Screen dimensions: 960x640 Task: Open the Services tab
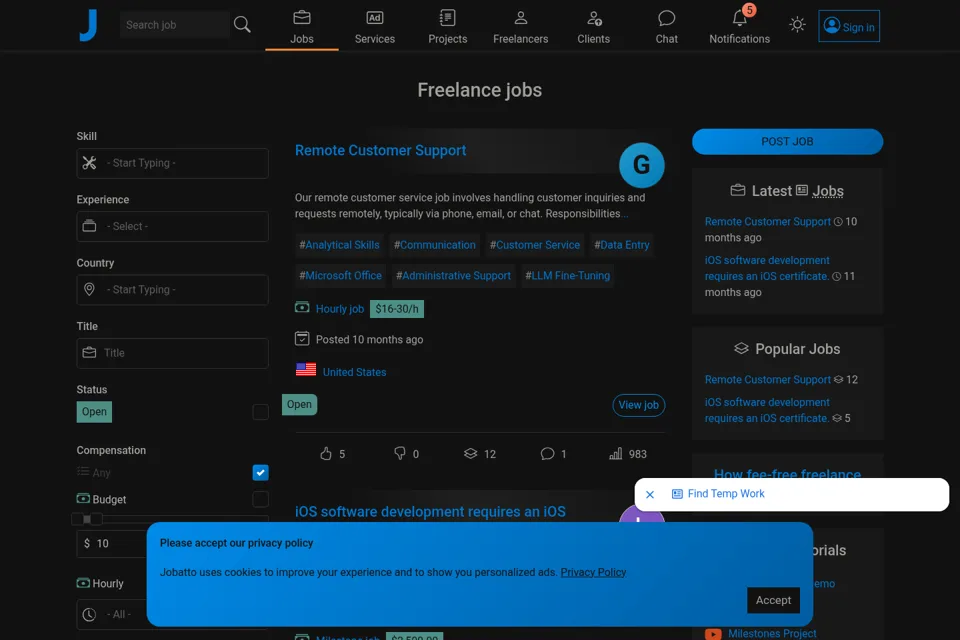(375, 27)
